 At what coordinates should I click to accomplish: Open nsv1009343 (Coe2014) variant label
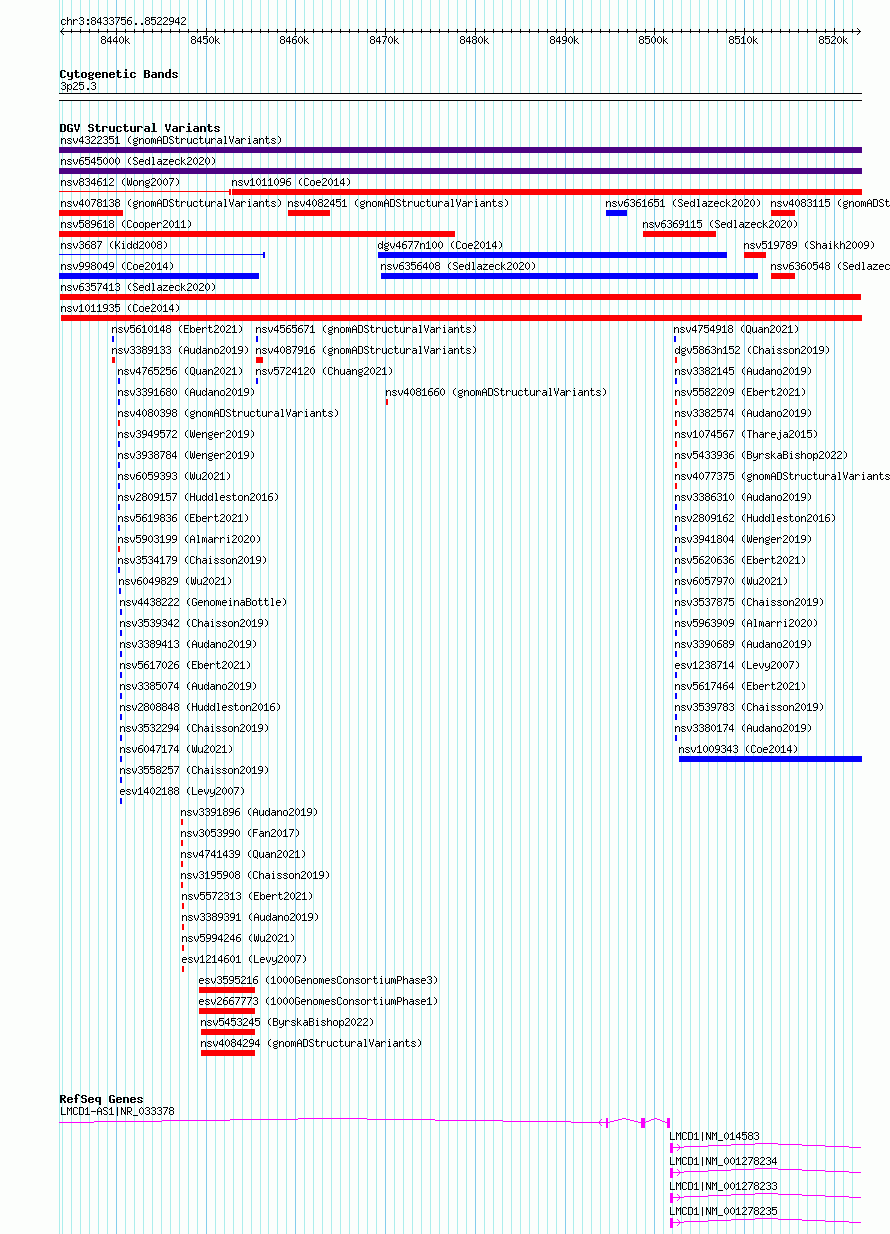[738, 749]
